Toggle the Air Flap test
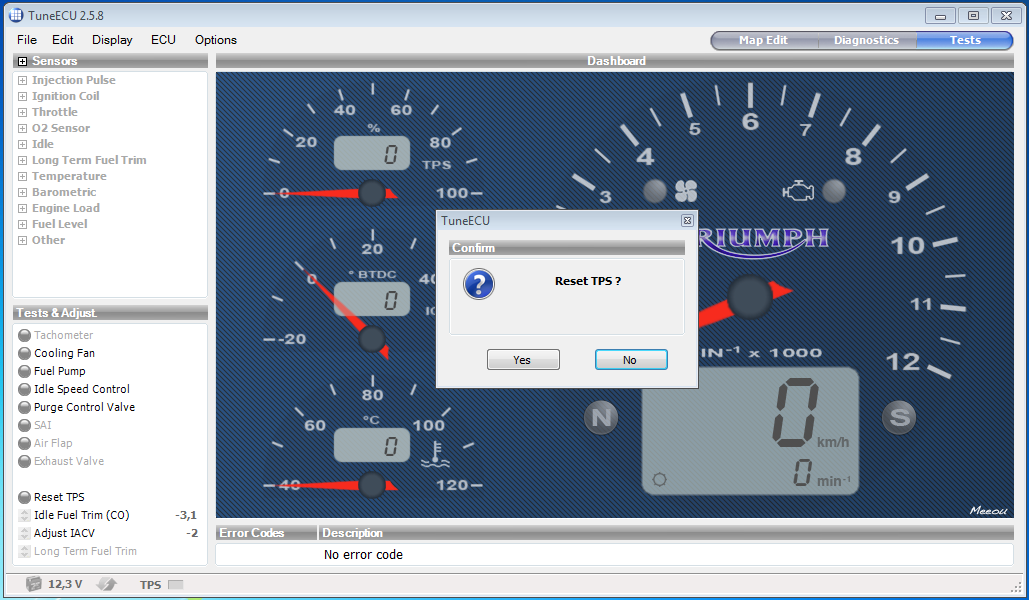 [25, 443]
